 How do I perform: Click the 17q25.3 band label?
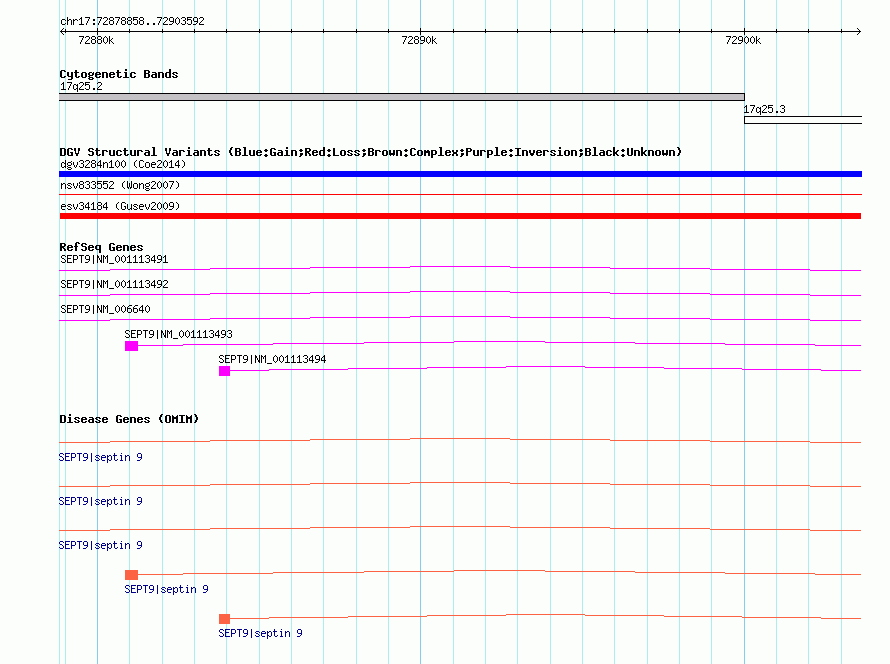tap(765, 109)
